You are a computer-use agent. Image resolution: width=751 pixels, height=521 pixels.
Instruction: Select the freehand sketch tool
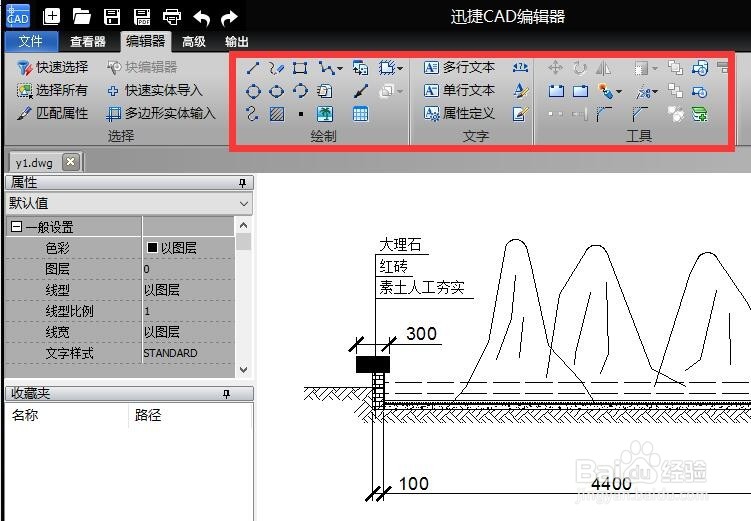pyautogui.click(x=276, y=68)
